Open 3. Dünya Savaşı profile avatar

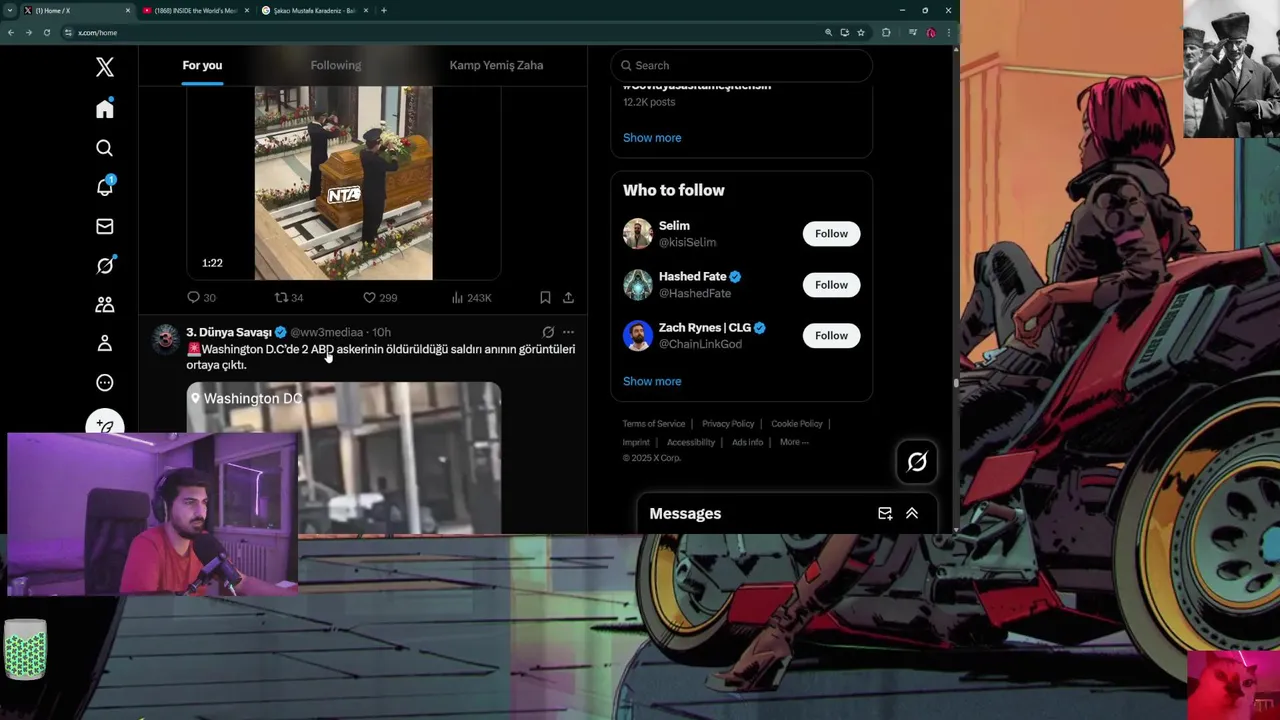[165, 339]
